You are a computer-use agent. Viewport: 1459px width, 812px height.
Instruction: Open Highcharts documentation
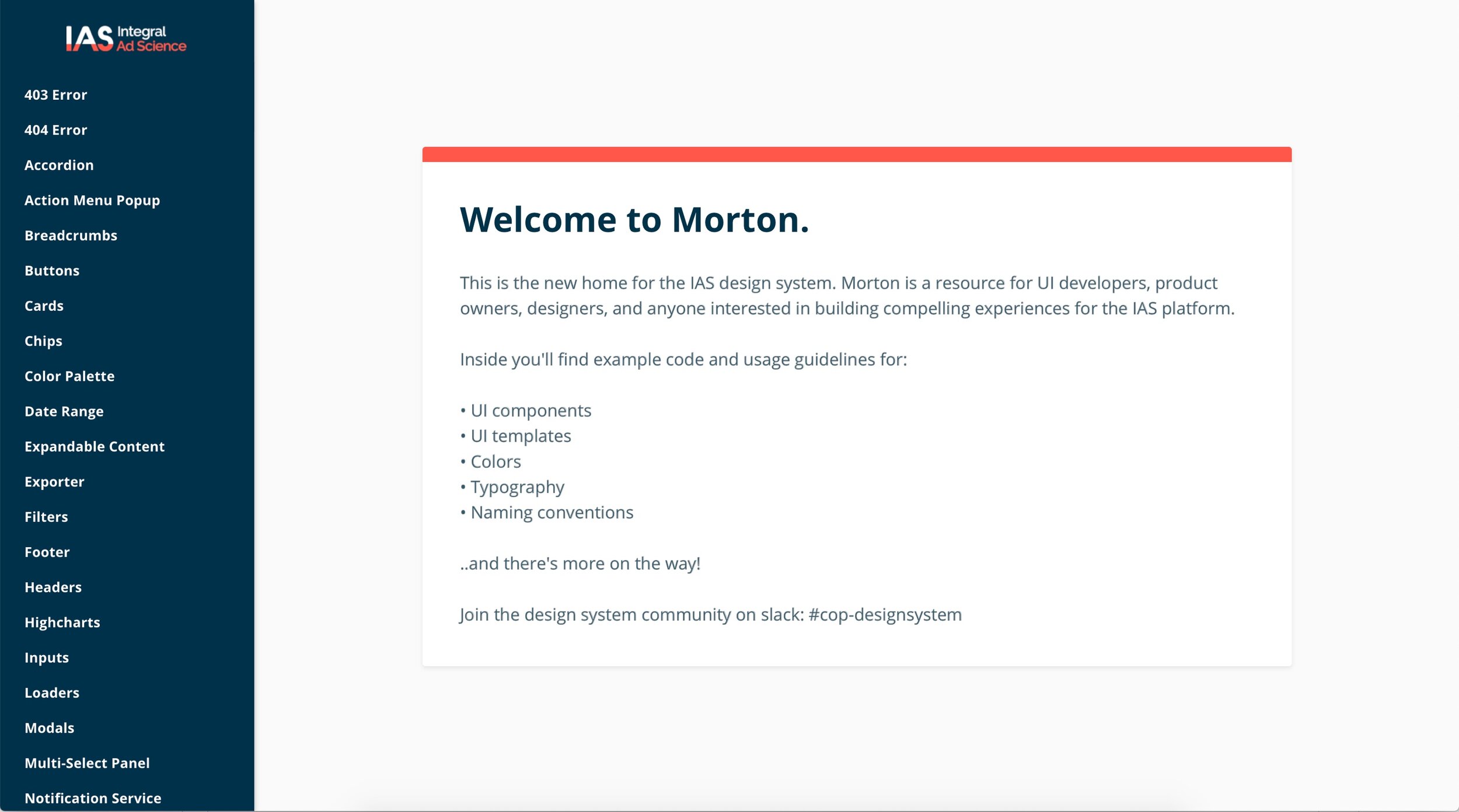tap(62, 622)
